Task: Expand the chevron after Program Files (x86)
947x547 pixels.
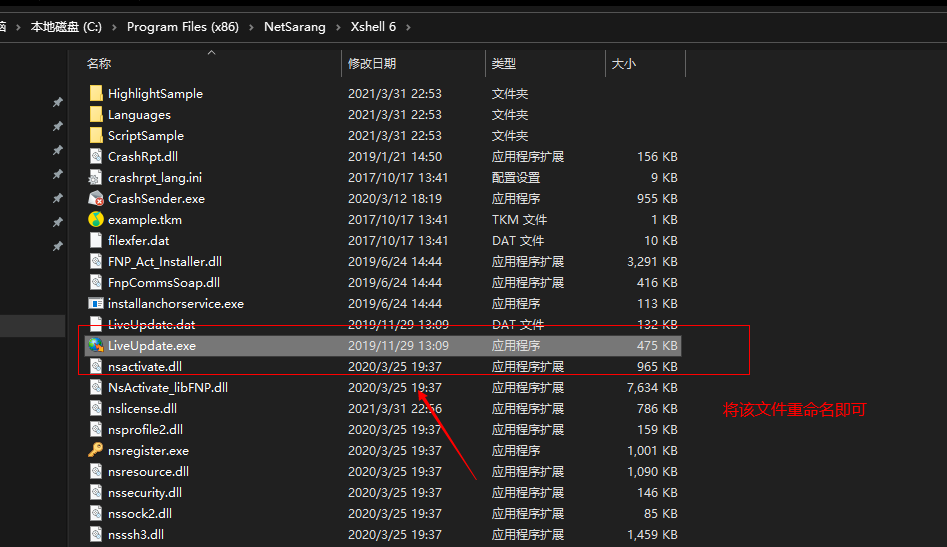Action: [251, 27]
